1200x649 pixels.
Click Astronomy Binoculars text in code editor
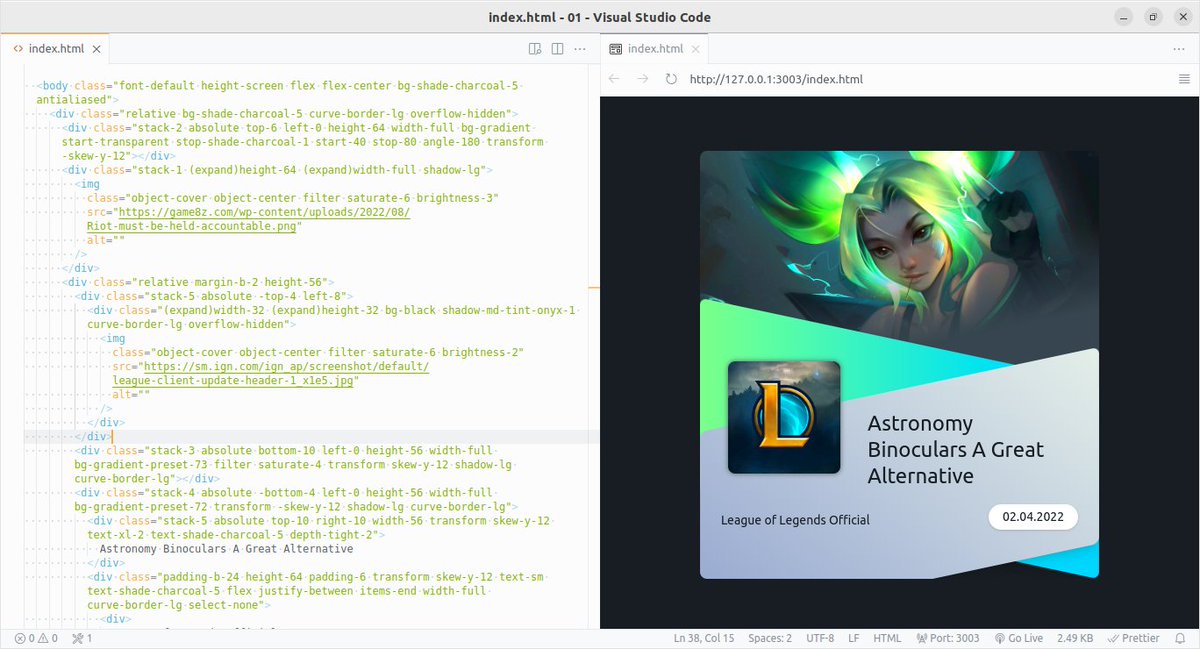pos(226,549)
